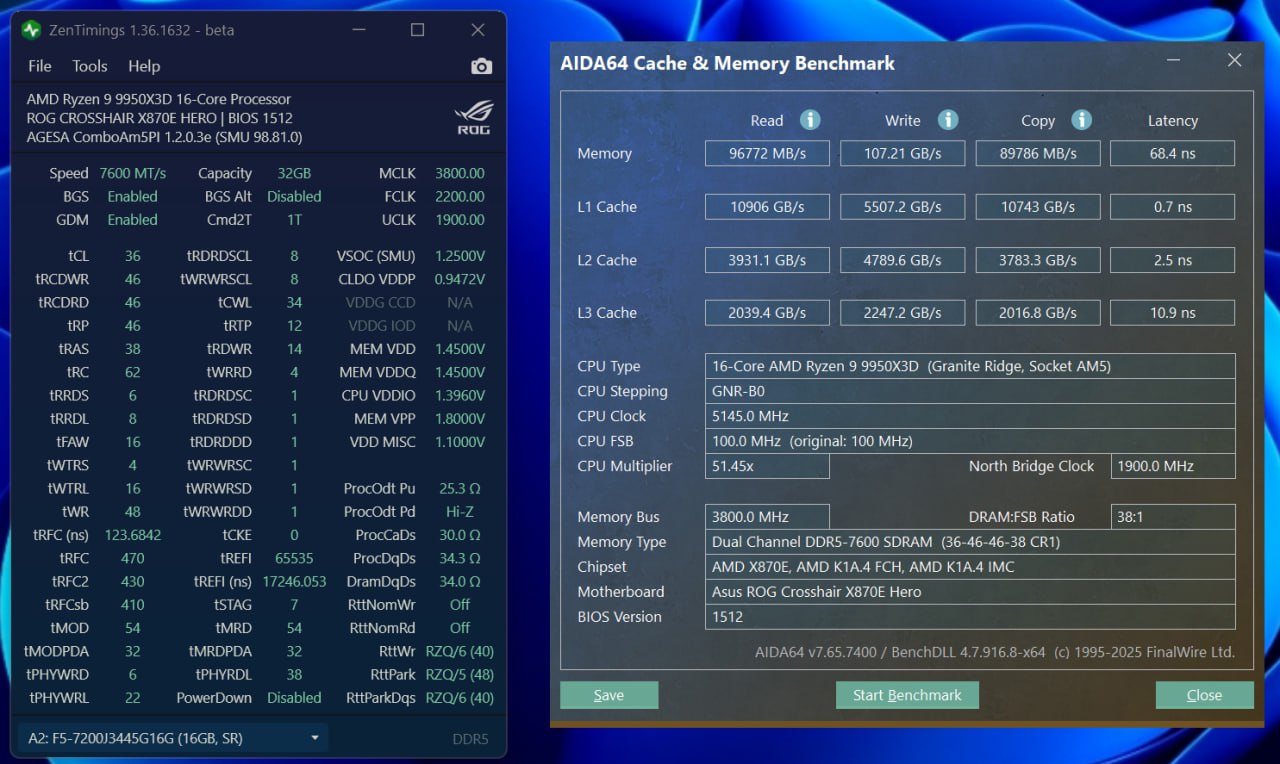The image size is (1280, 764).
Task: Click UCLK value 1900.00
Action: click(x=460, y=220)
